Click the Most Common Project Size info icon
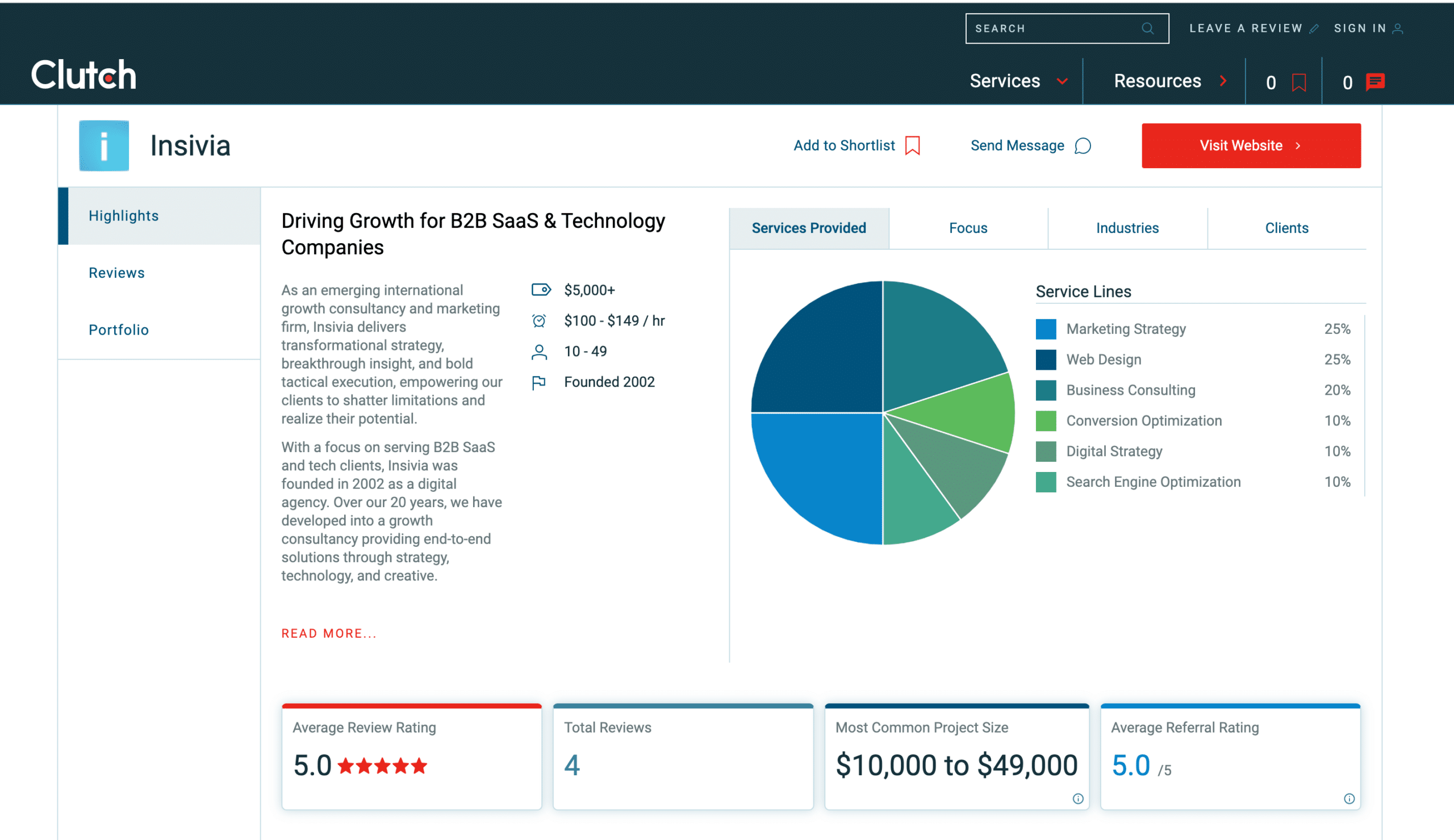Image resolution: width=1454 pixels, height=840 pixels. 1078,799
